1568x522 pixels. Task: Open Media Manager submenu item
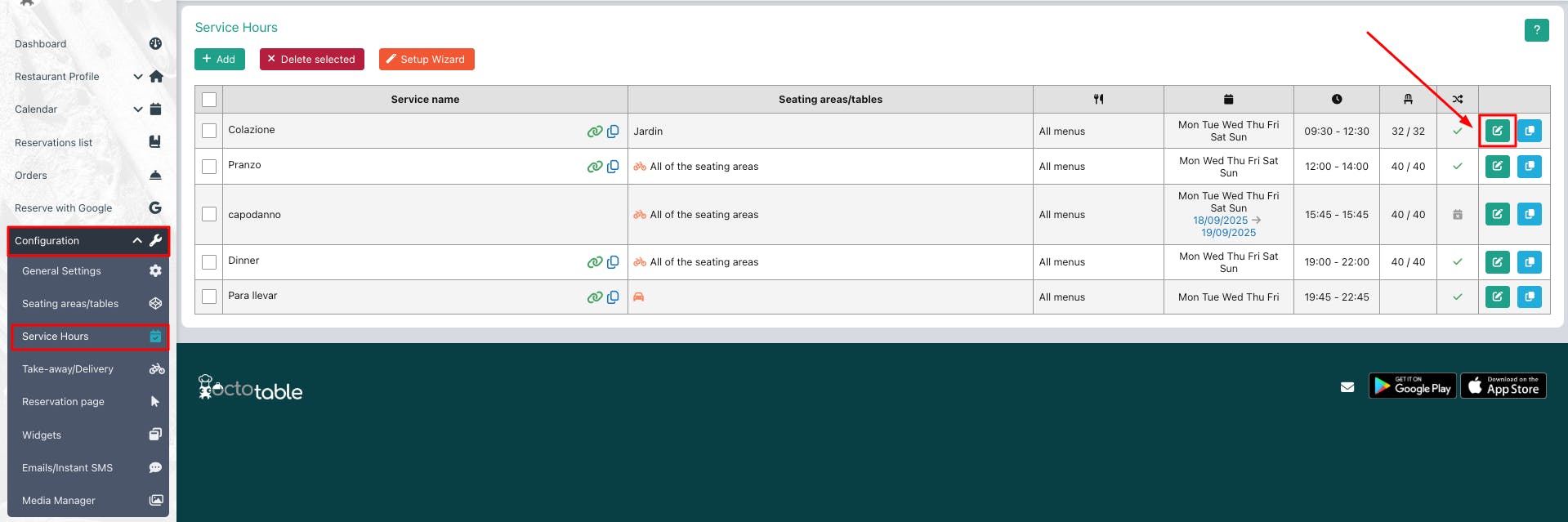pos(88,501)
